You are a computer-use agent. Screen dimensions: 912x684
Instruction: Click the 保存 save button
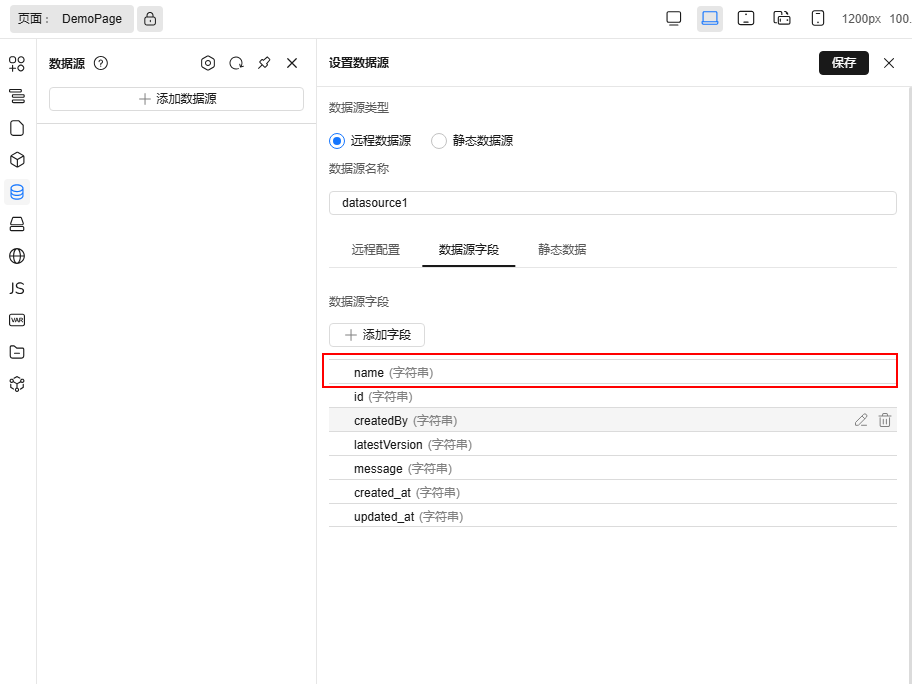click(843, 62)
